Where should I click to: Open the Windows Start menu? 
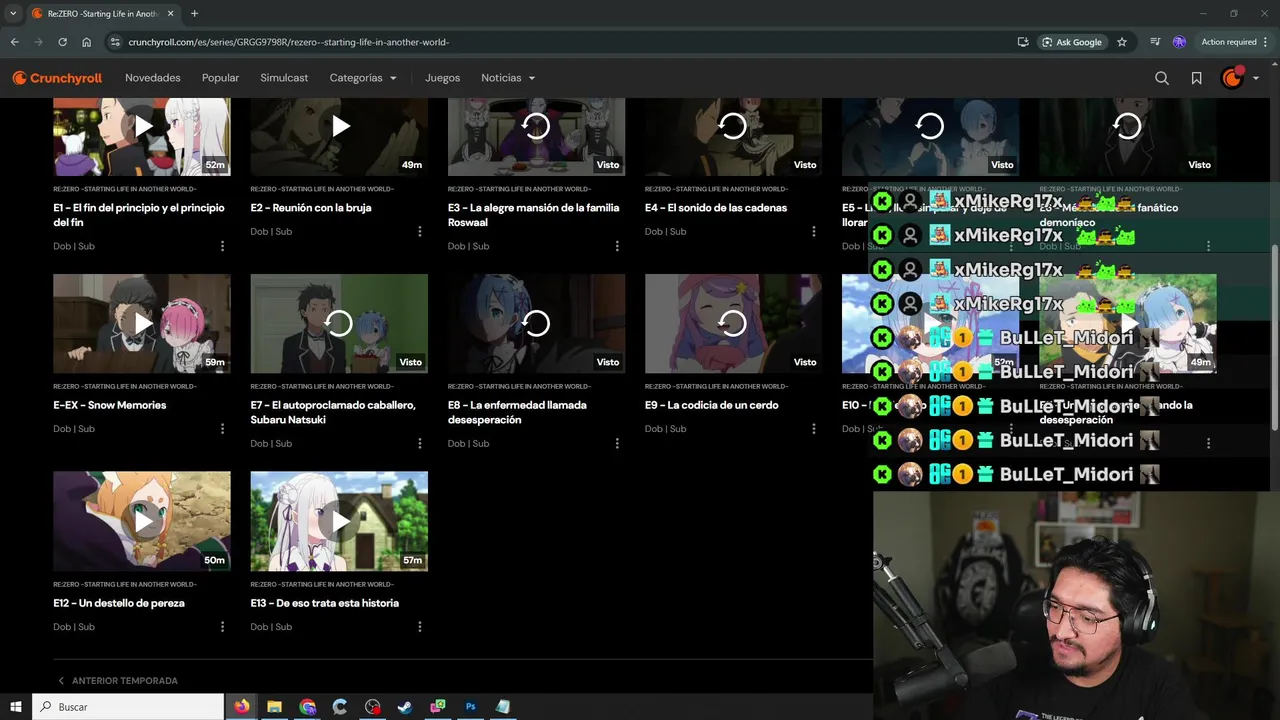(16, 707)
